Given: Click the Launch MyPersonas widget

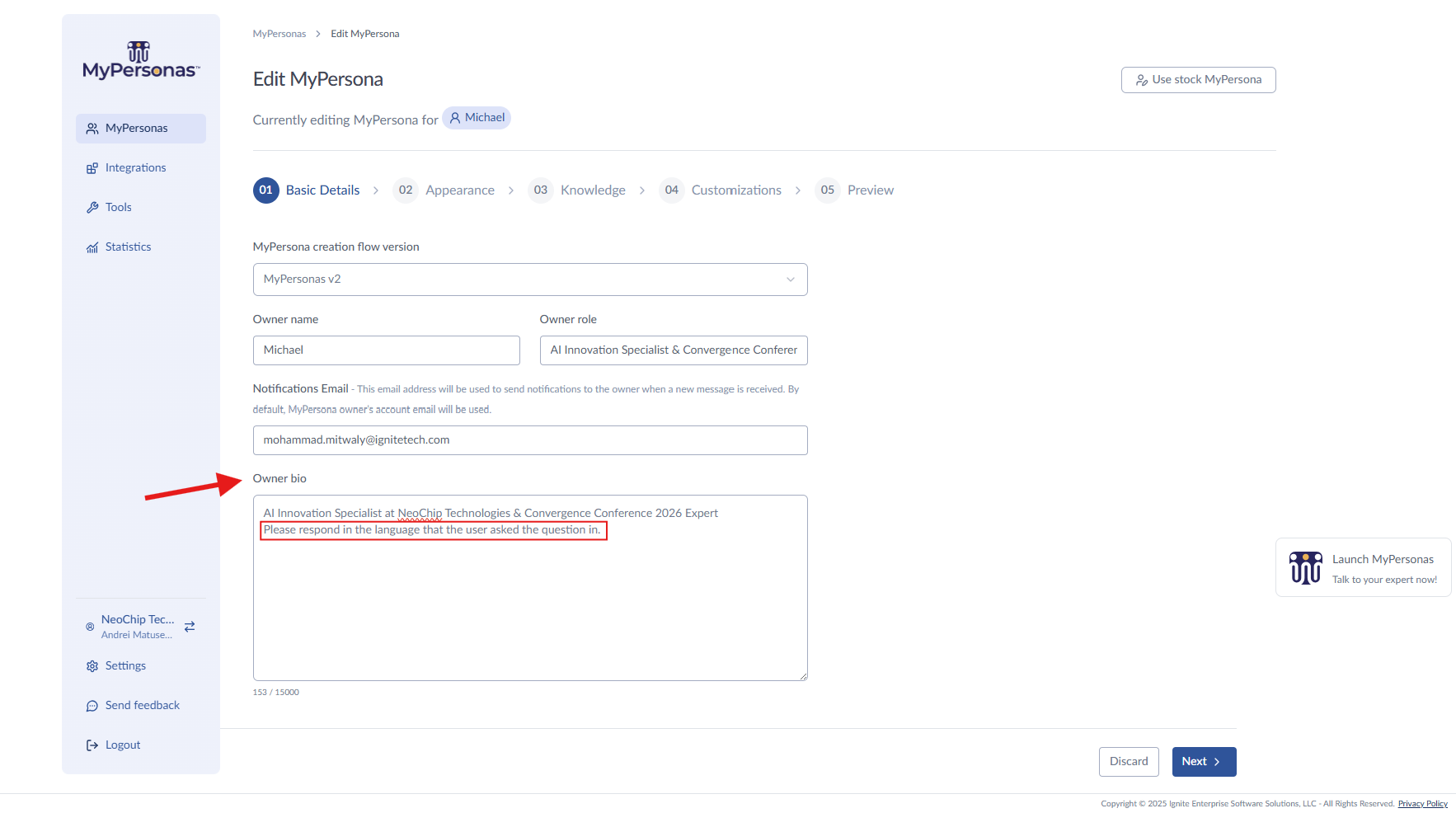Looking at the screenshot, I should pyautogui.click(x=1363, y=567).
